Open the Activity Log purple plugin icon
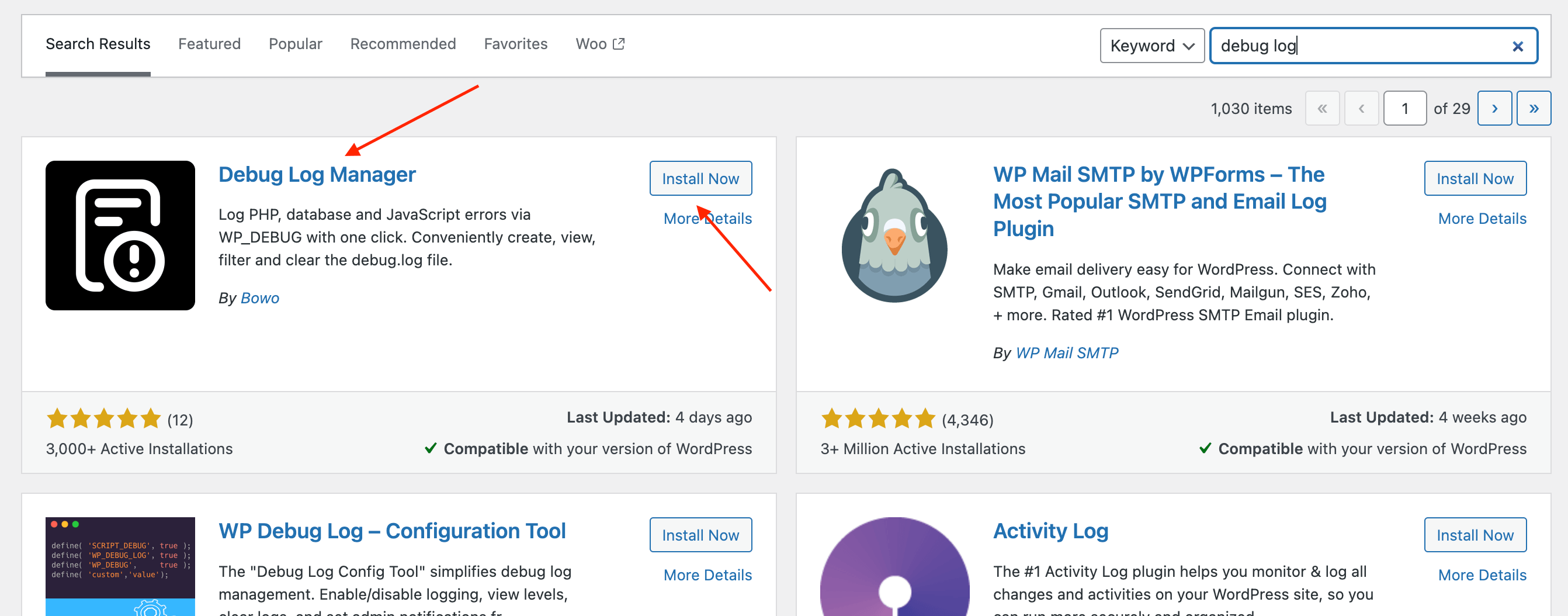The width and height of the screenshot is (1568, 616). coord(894,566)
